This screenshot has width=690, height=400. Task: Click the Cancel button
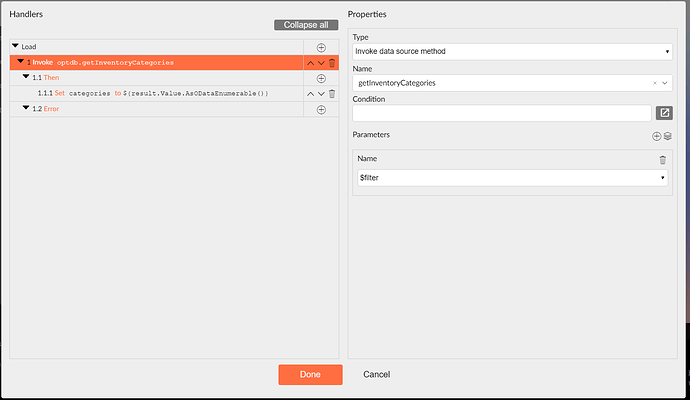pos(377,374)
